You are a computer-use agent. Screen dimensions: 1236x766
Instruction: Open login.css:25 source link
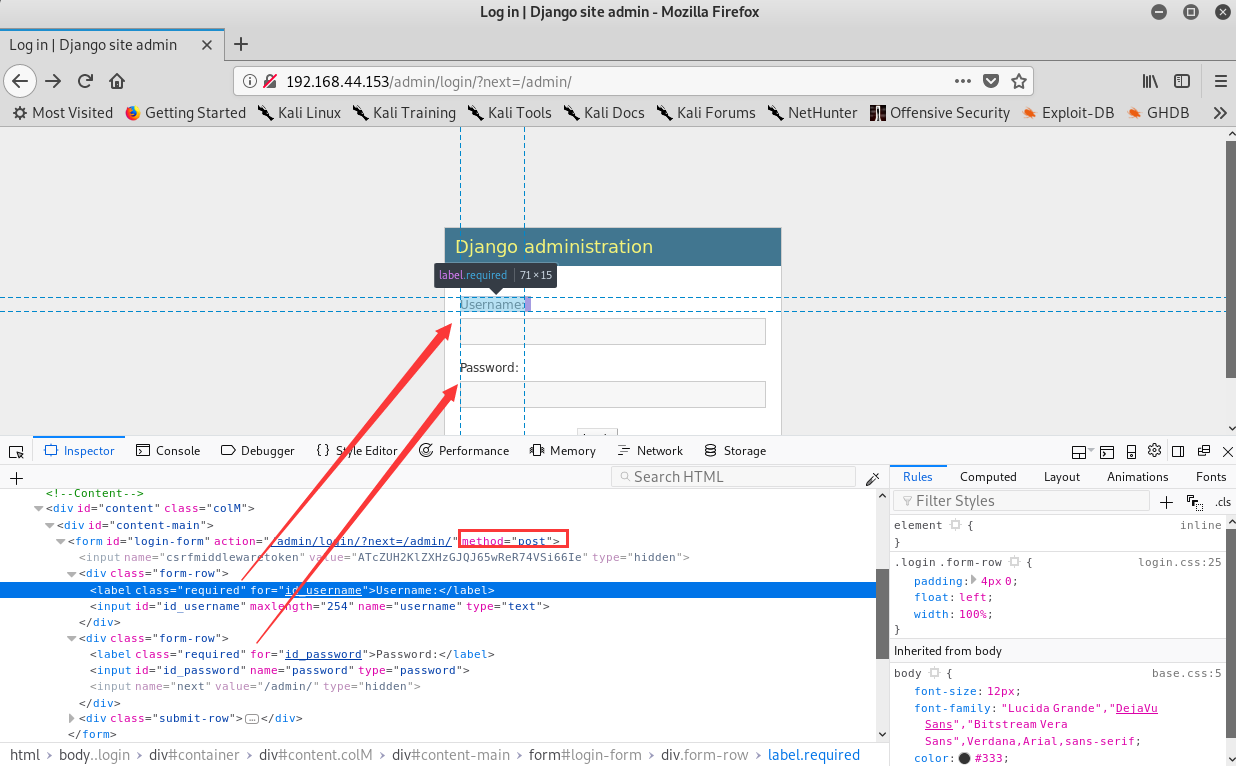point(1180,562)
